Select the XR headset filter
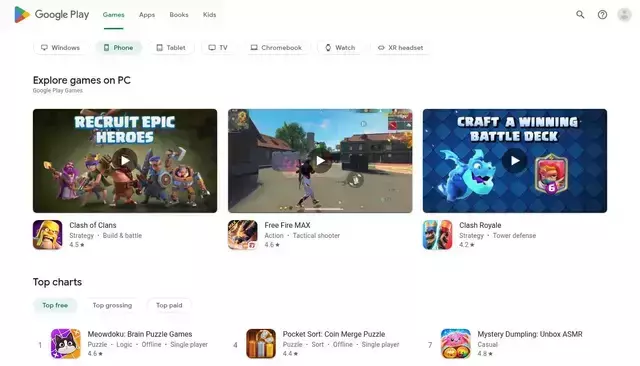 (400, 48)
